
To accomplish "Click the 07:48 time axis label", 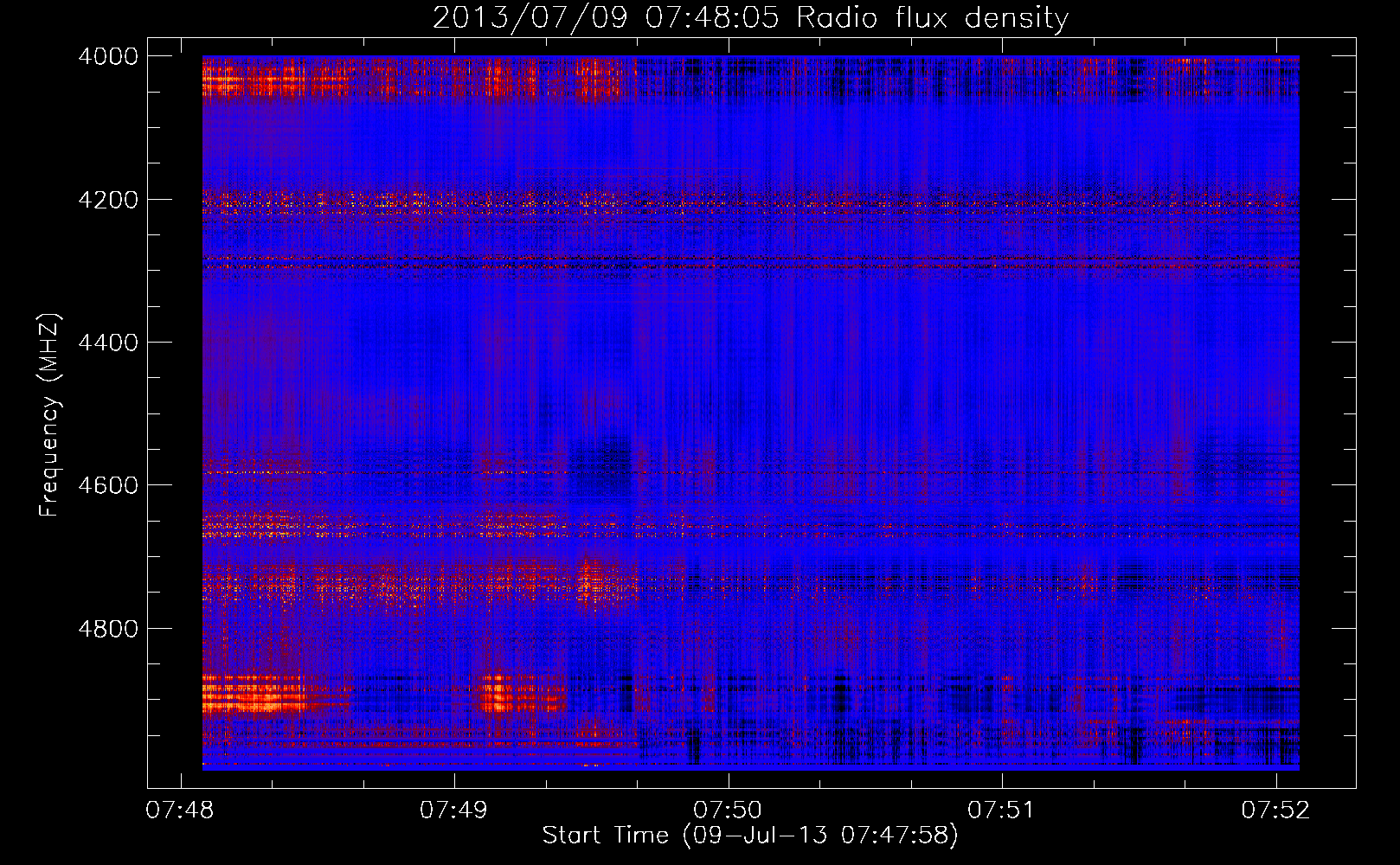I will (180, 810).
